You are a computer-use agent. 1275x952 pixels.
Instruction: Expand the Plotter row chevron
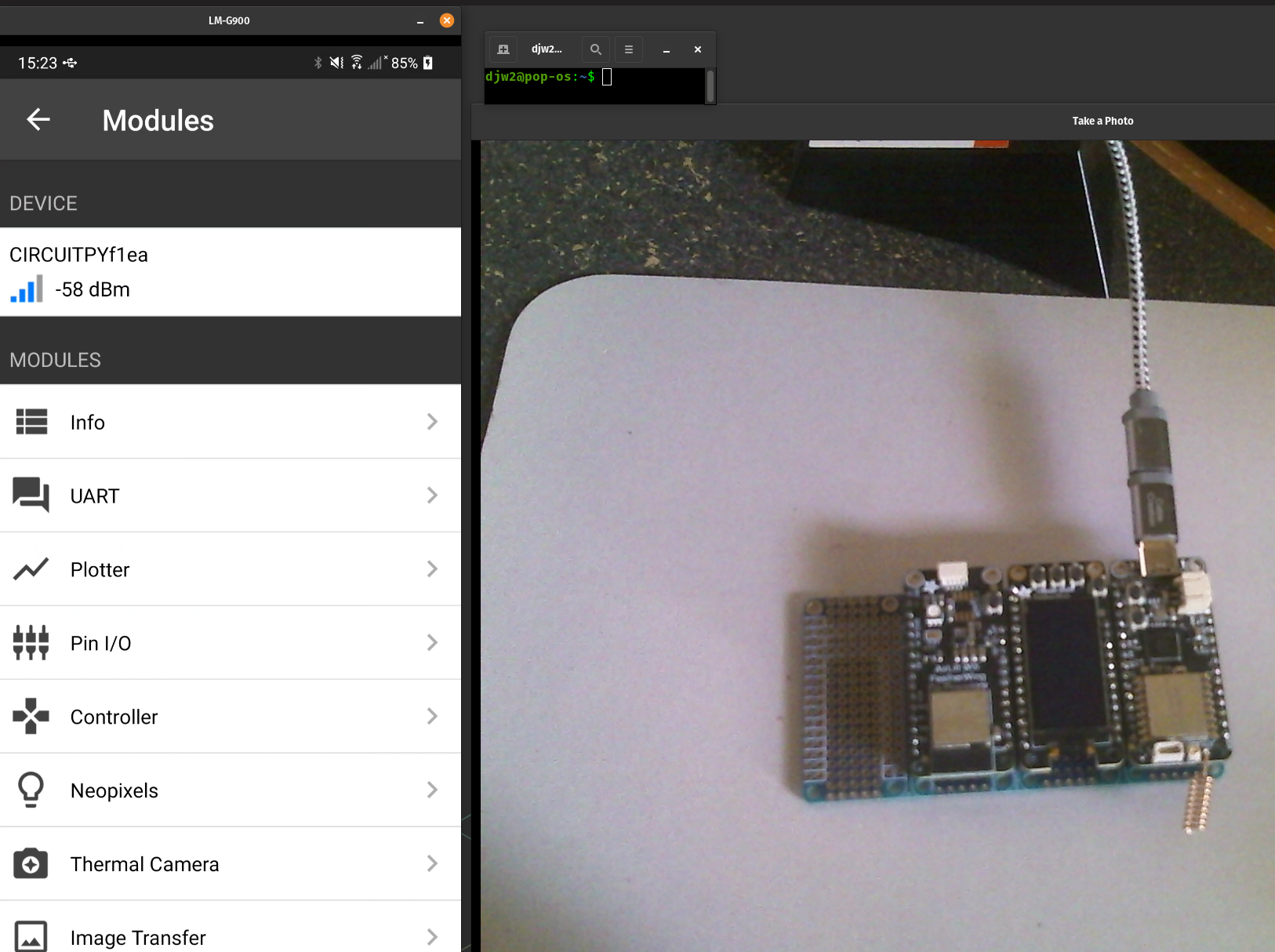(x=432, y=569)
